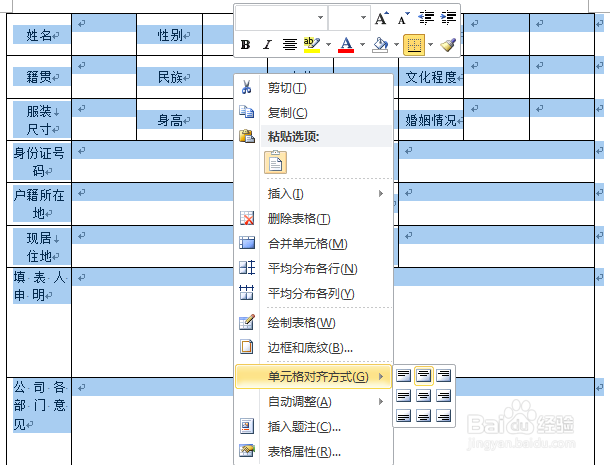This screenshot has width=610, height=465.
Task: Click the borders button in mini toolbar
Action: point(414,45)
